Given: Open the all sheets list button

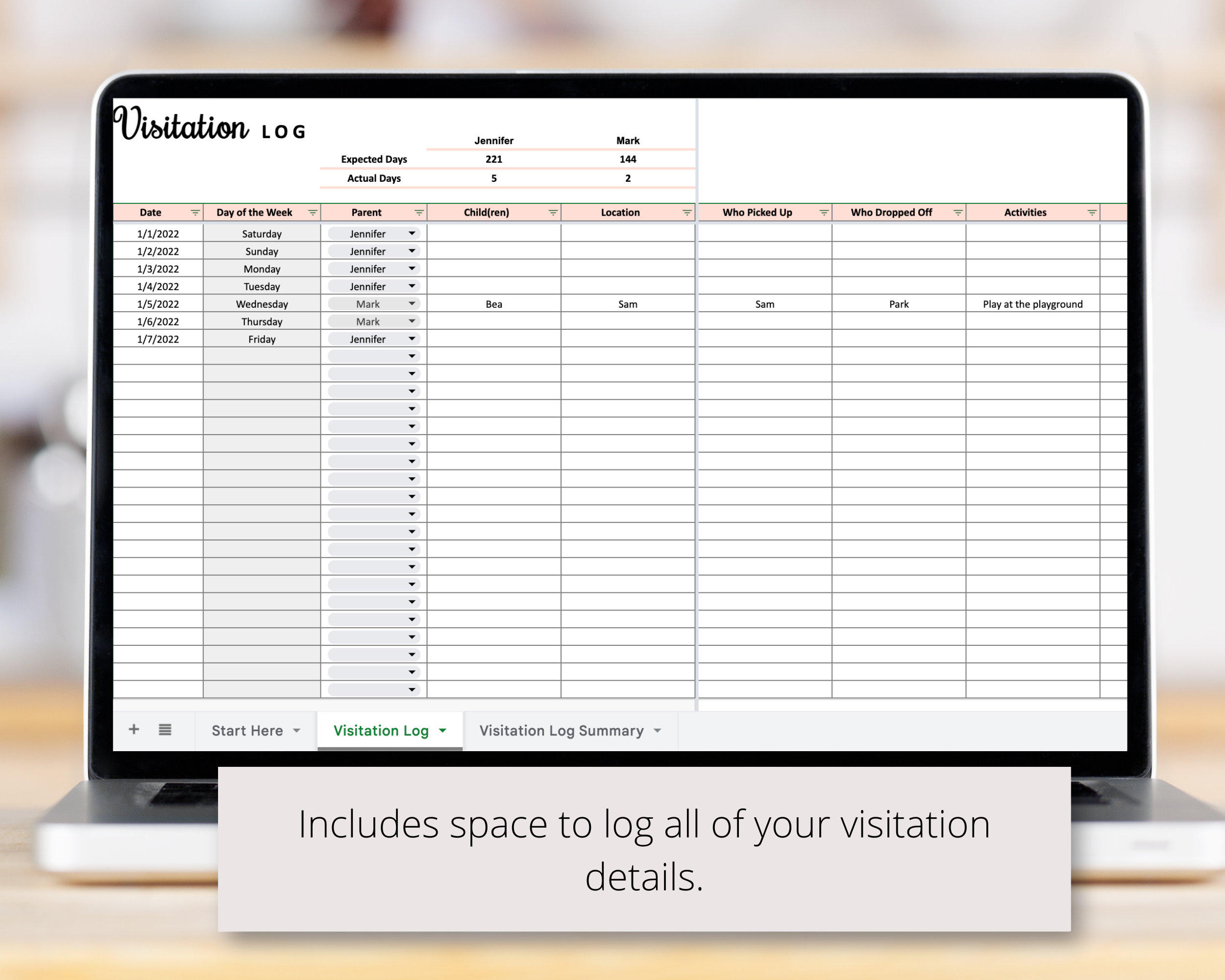Looking at the screenshot, I should [165, 730].
